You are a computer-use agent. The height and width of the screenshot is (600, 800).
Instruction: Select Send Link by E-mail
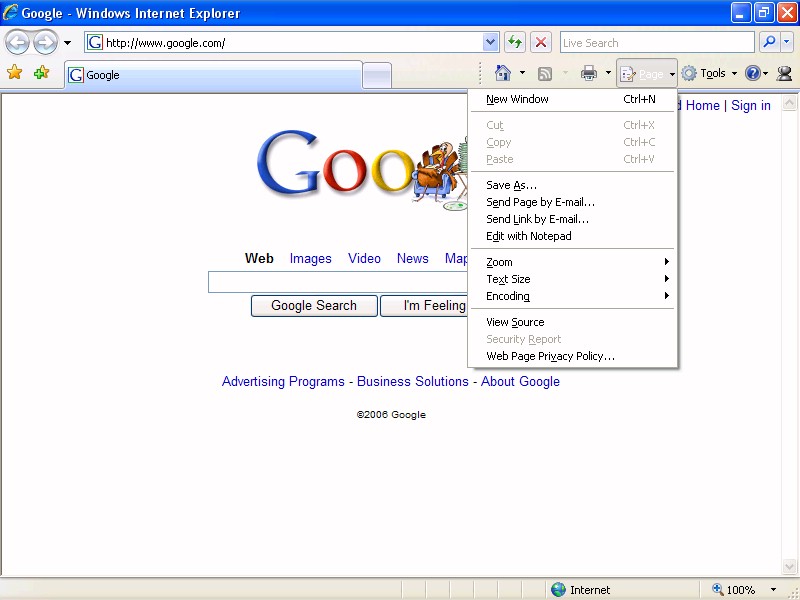click(x=572, y=219)
